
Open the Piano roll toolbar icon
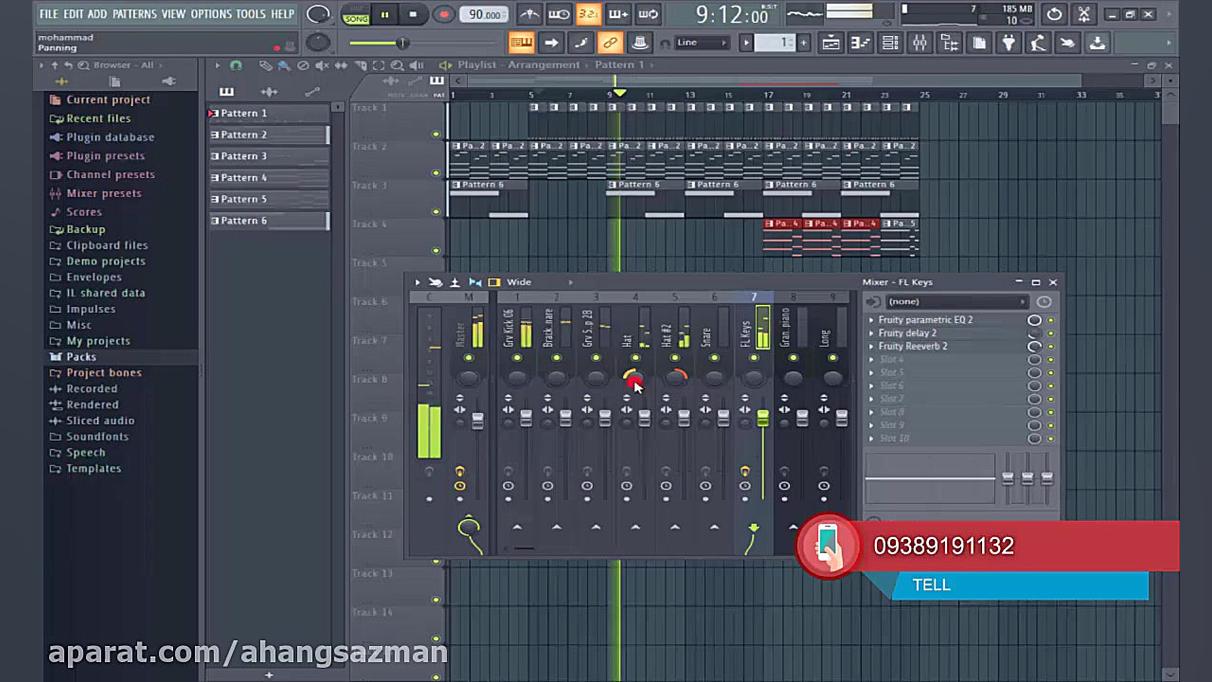click(860, 43)
